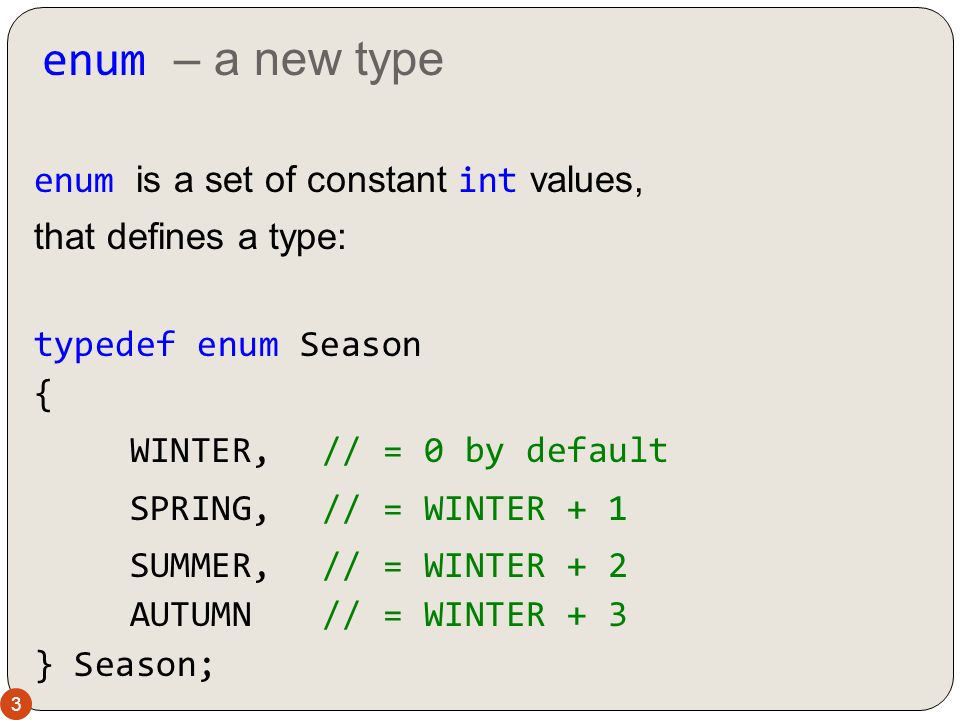Click the blue 'enum' word in title

point(94,61)
